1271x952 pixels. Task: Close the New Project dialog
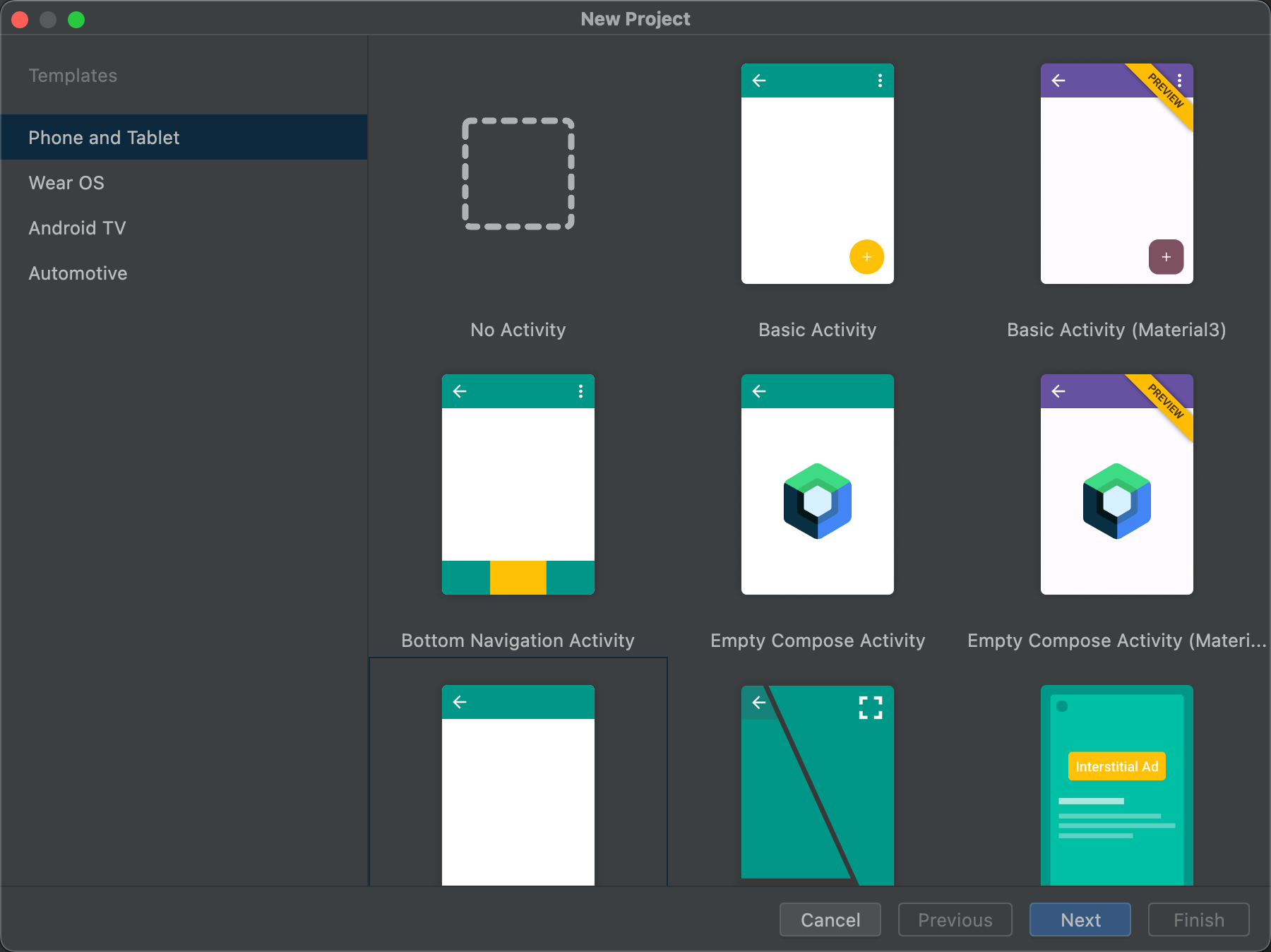[x=20, y=19]
